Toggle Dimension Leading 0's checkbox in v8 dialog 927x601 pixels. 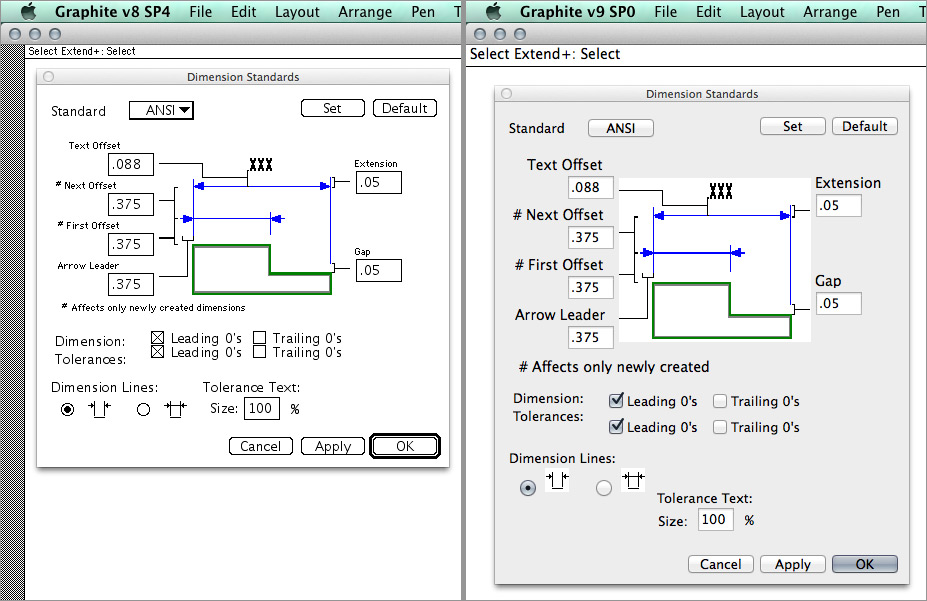pyautogui.click(x=157, y=338)
